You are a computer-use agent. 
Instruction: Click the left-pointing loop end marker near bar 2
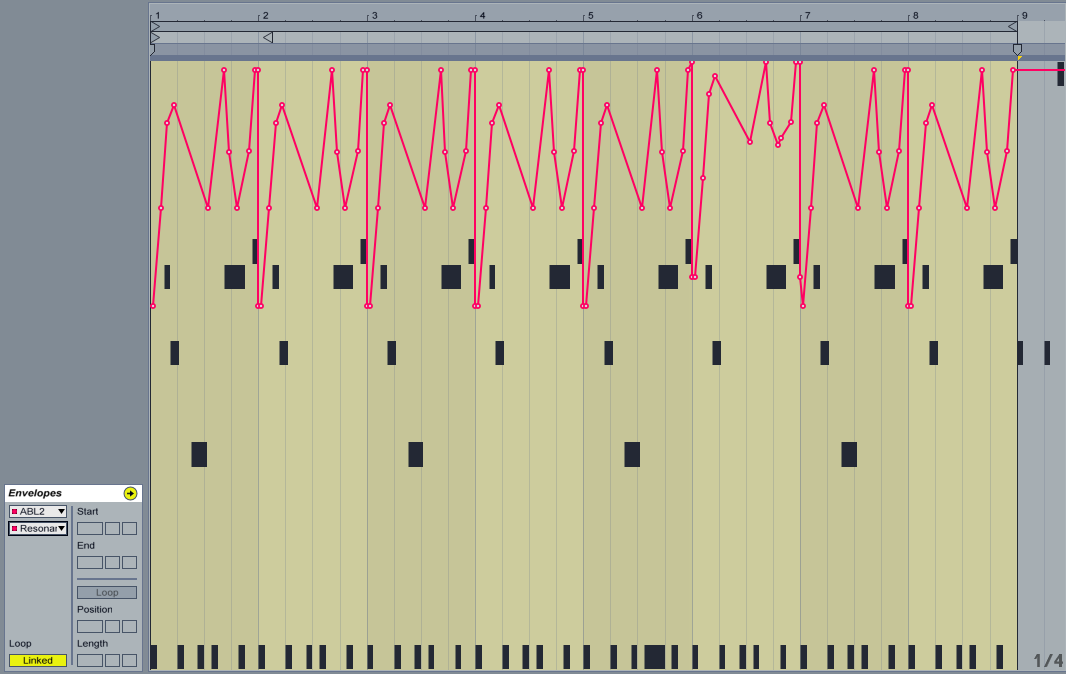pos(268,37)
